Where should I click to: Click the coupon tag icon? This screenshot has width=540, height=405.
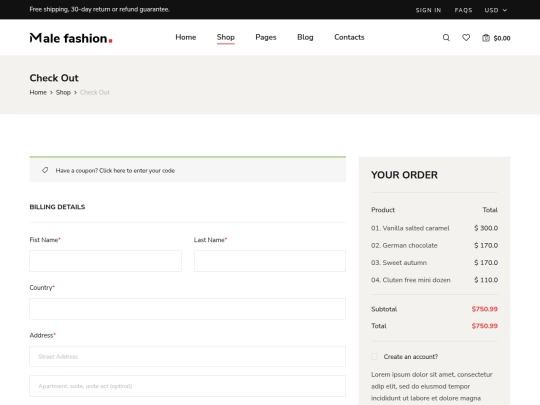pos(45,170)
